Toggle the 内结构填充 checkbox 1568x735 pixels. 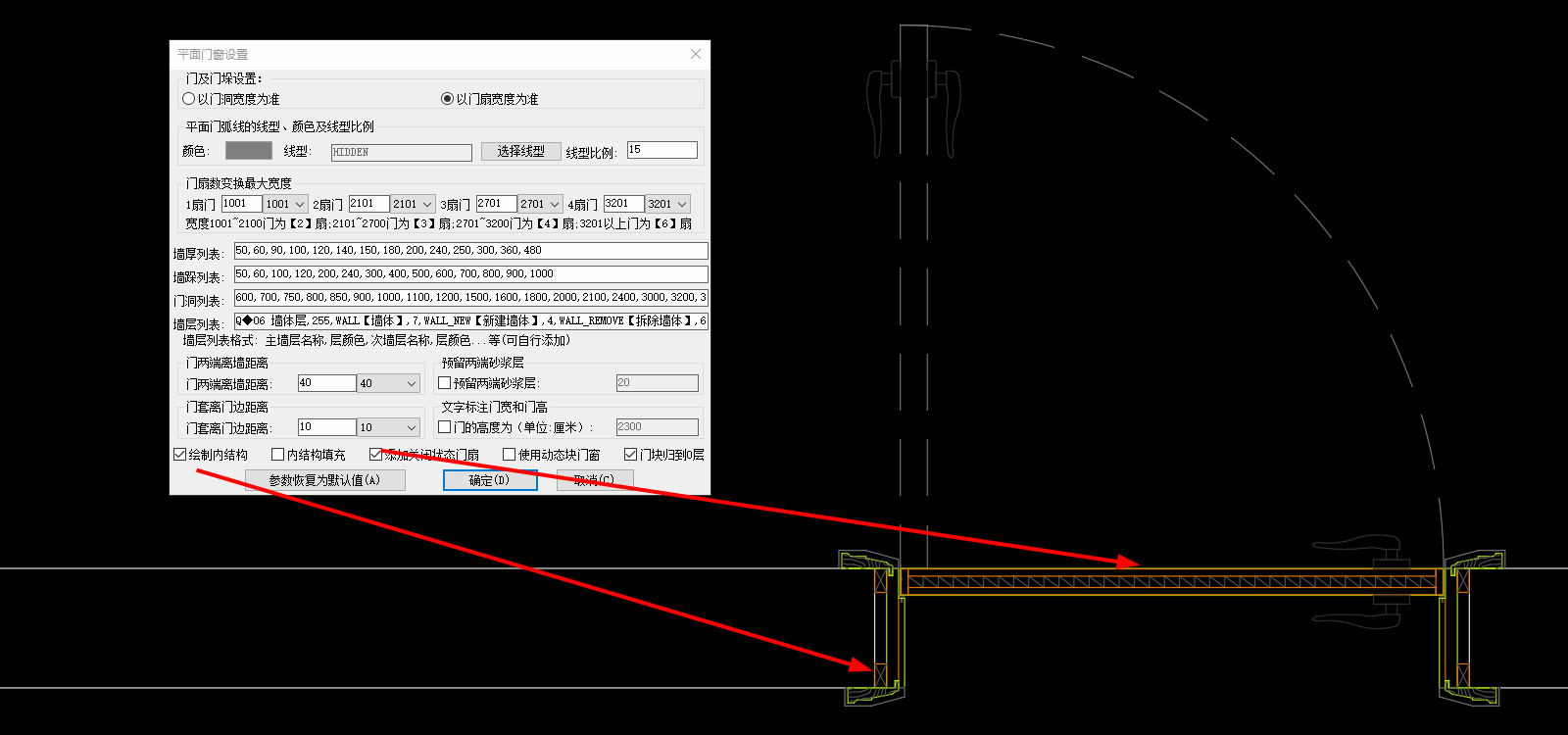pos(278,455)
